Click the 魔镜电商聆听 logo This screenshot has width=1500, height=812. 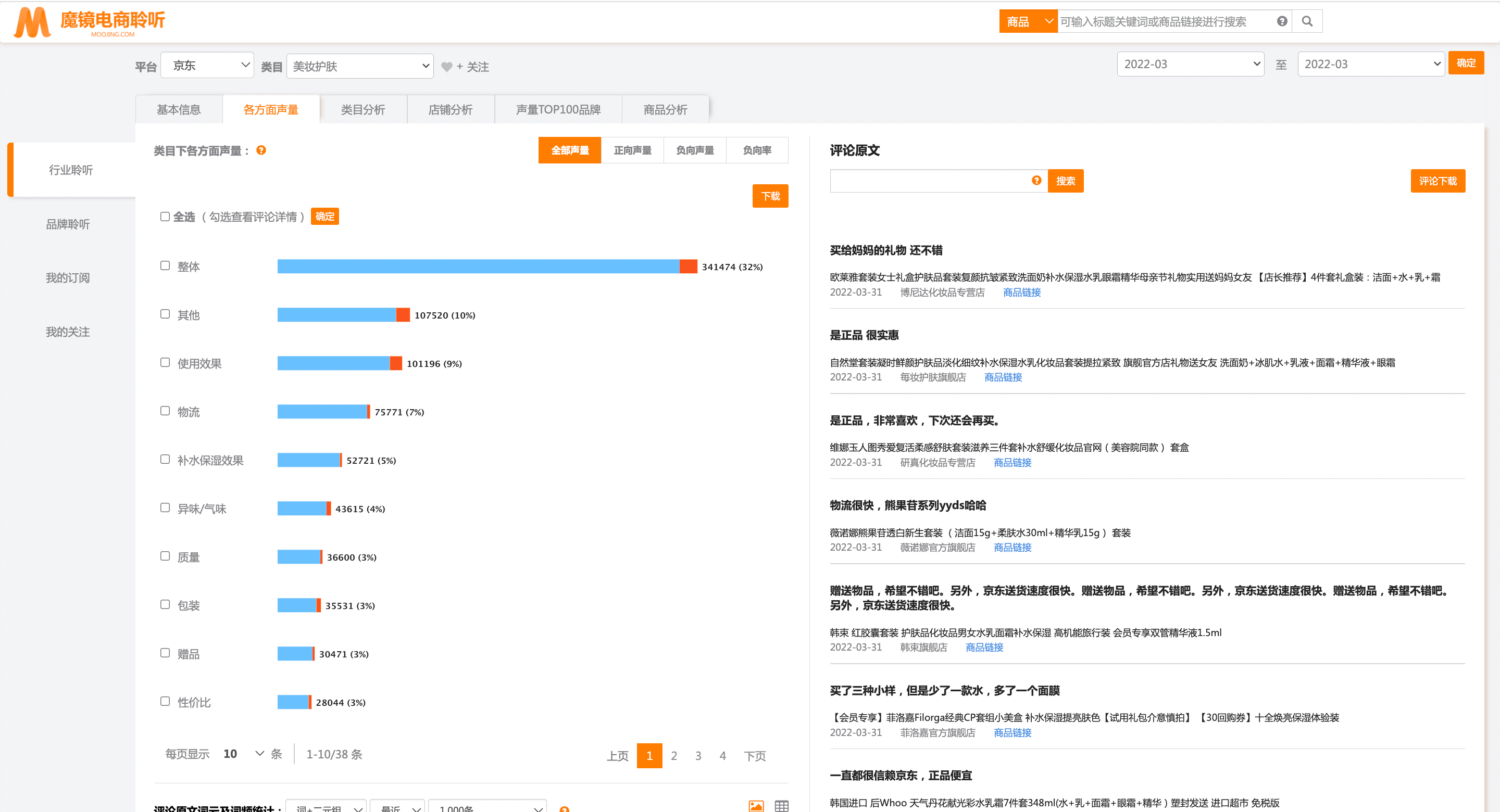point(90,22)
